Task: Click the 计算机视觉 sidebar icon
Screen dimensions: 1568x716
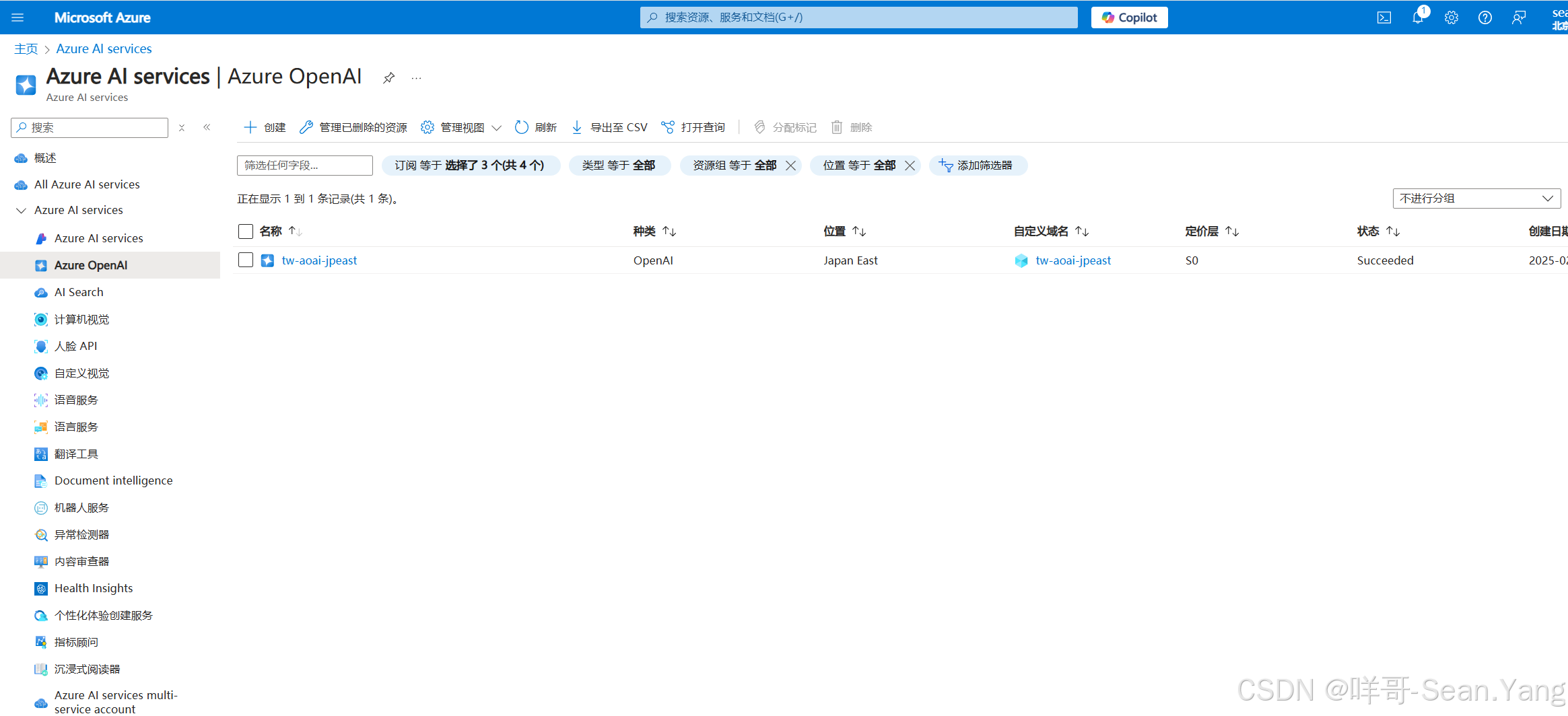Action: (x=41, y=319)
